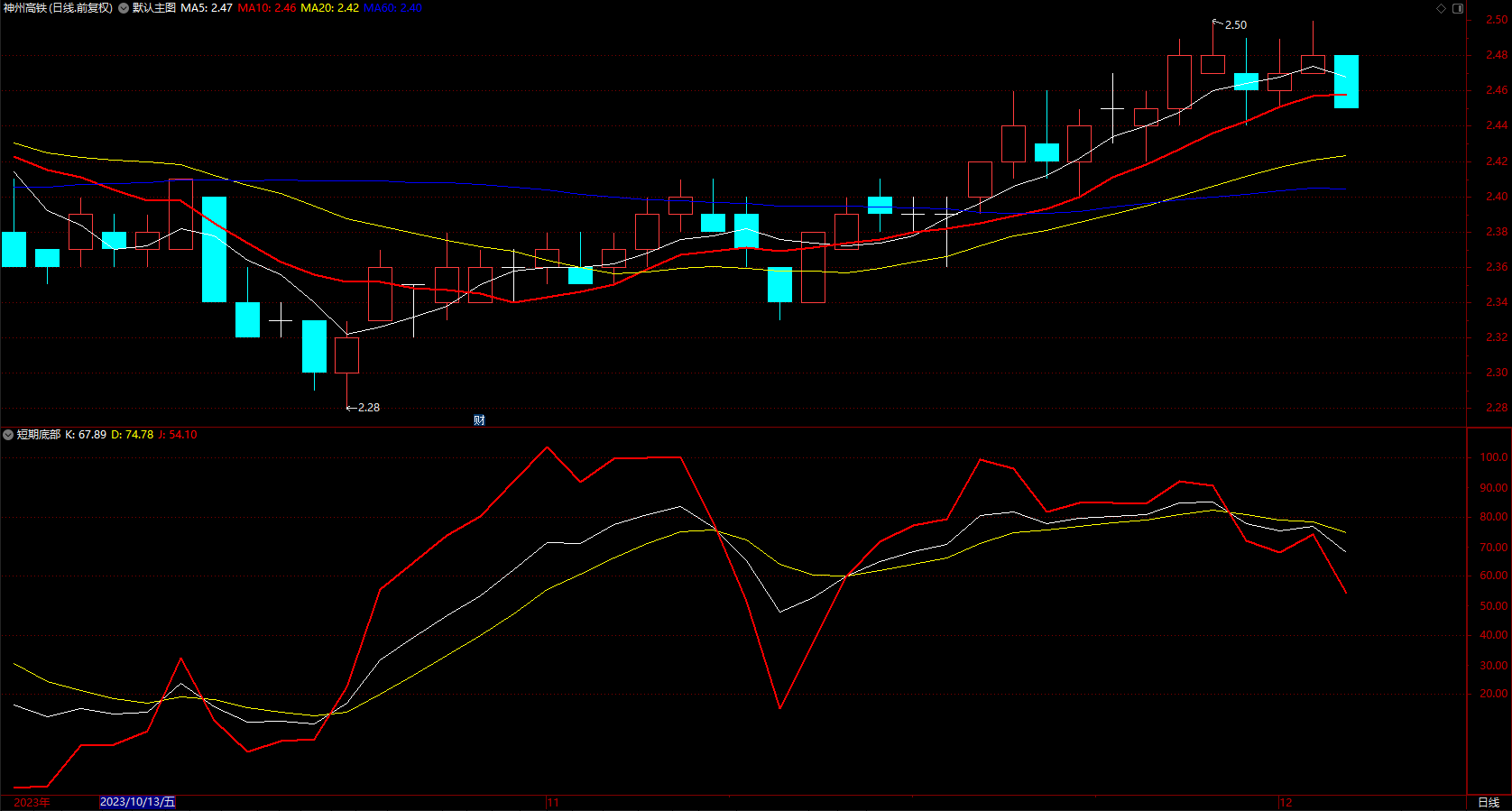Click the 2023/10/13/五 date label
Image resolution: width=1512 pixels, height=811 pixels.
pos(137,802)
